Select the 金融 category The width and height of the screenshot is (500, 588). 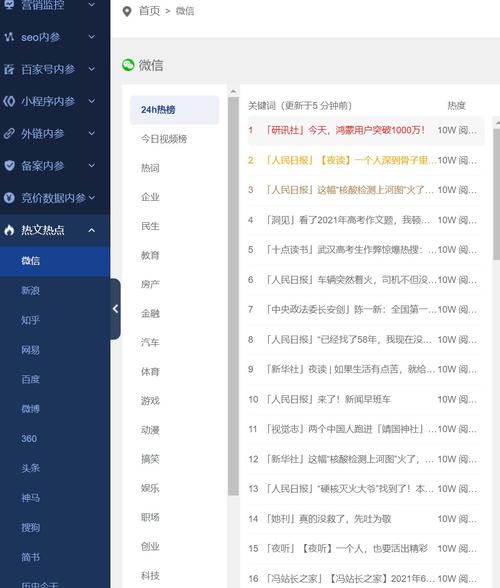point(150,314)
